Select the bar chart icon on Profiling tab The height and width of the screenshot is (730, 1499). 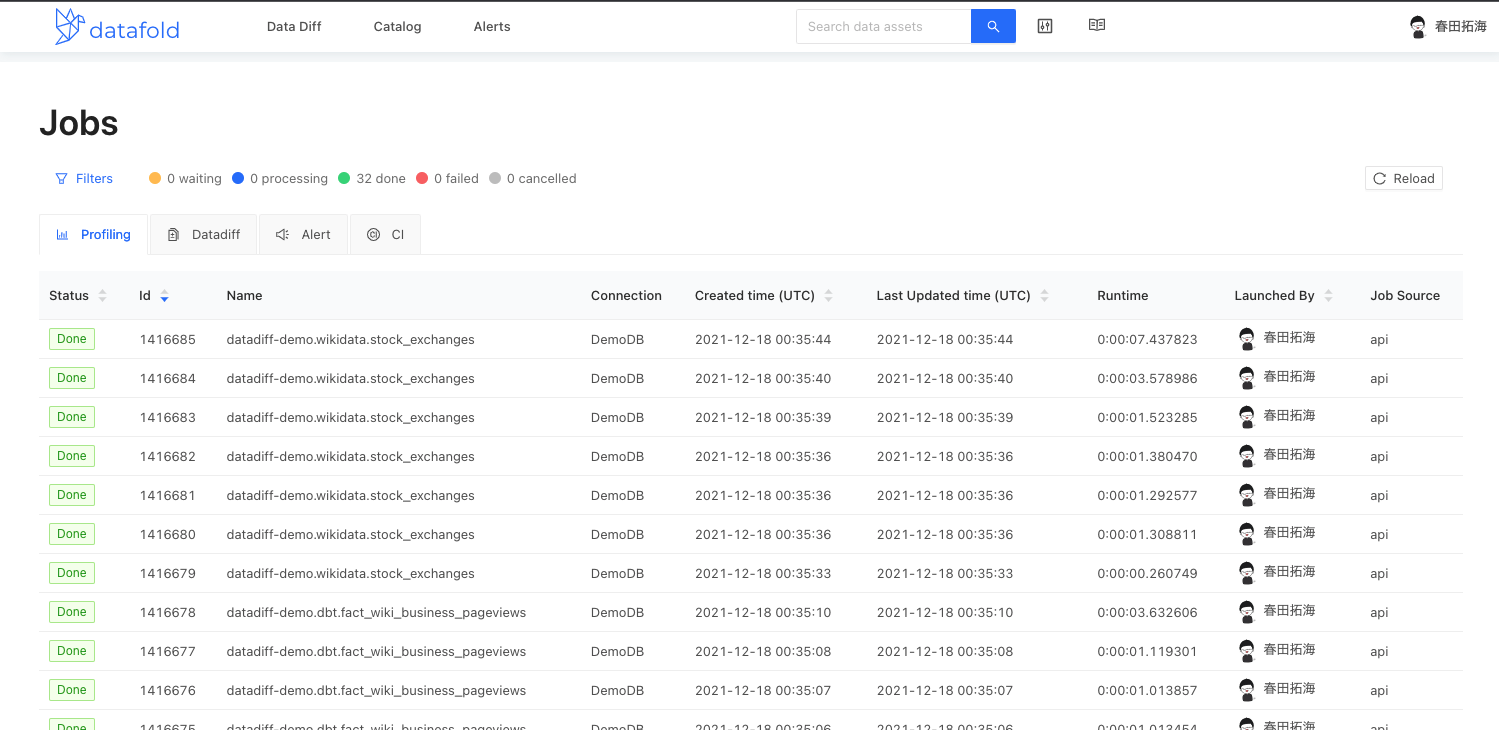point(62,234)
